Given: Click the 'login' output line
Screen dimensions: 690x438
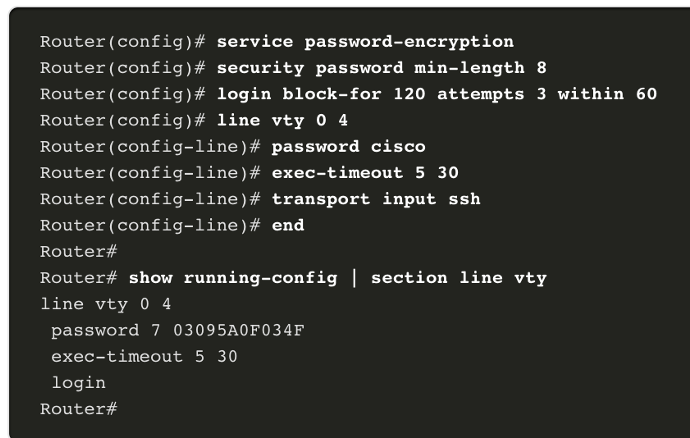Looking at the screenshot, I should pos(79,383).
